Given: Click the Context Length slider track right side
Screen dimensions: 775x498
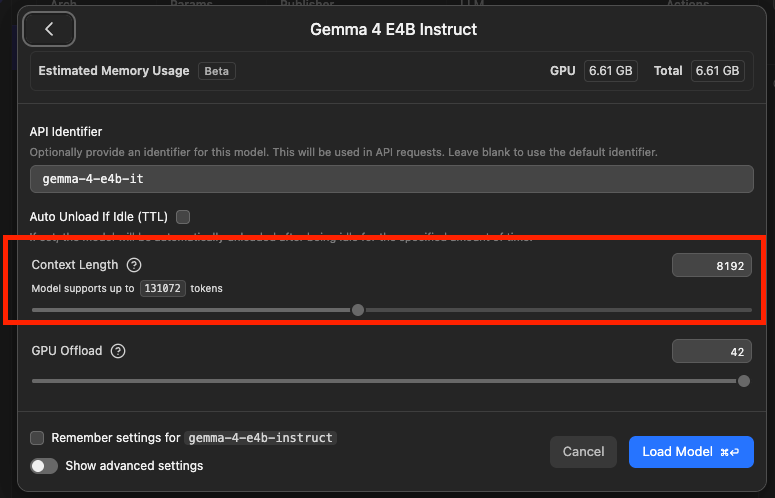Looking at the screenshot, I should (559, 310).
